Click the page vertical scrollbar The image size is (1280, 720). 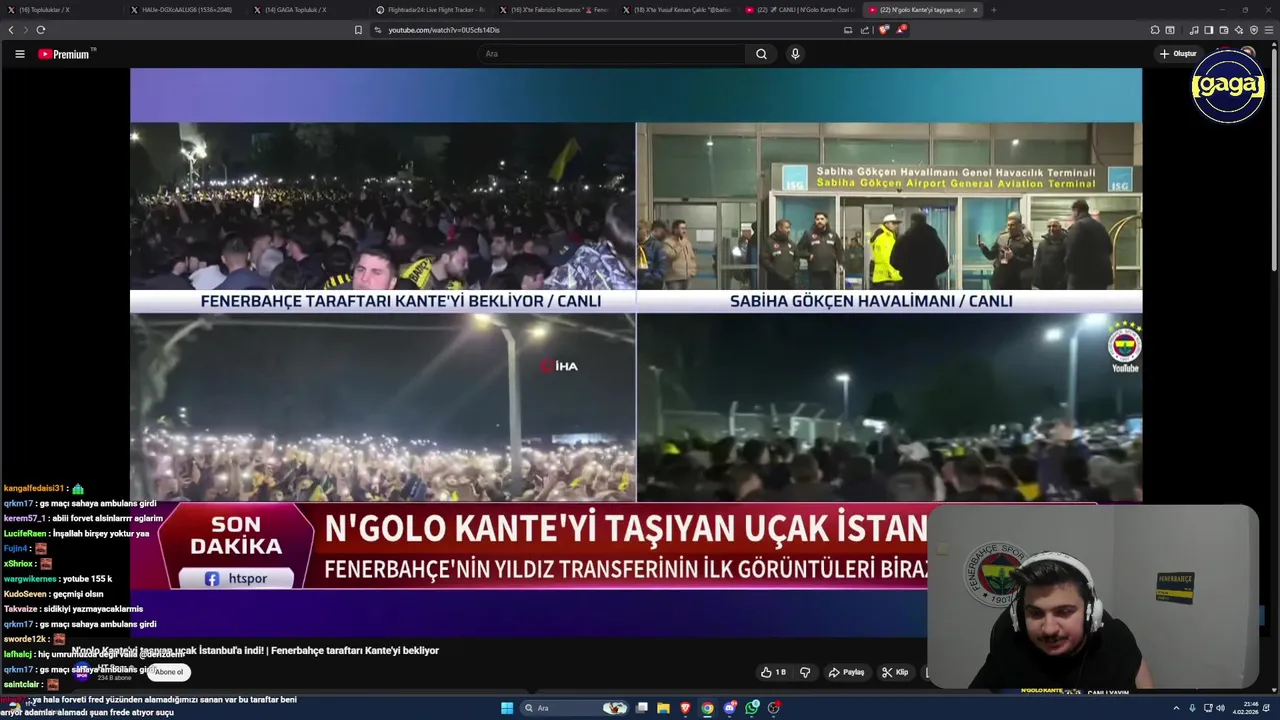pyautogui.click(x=1274, y=160)
